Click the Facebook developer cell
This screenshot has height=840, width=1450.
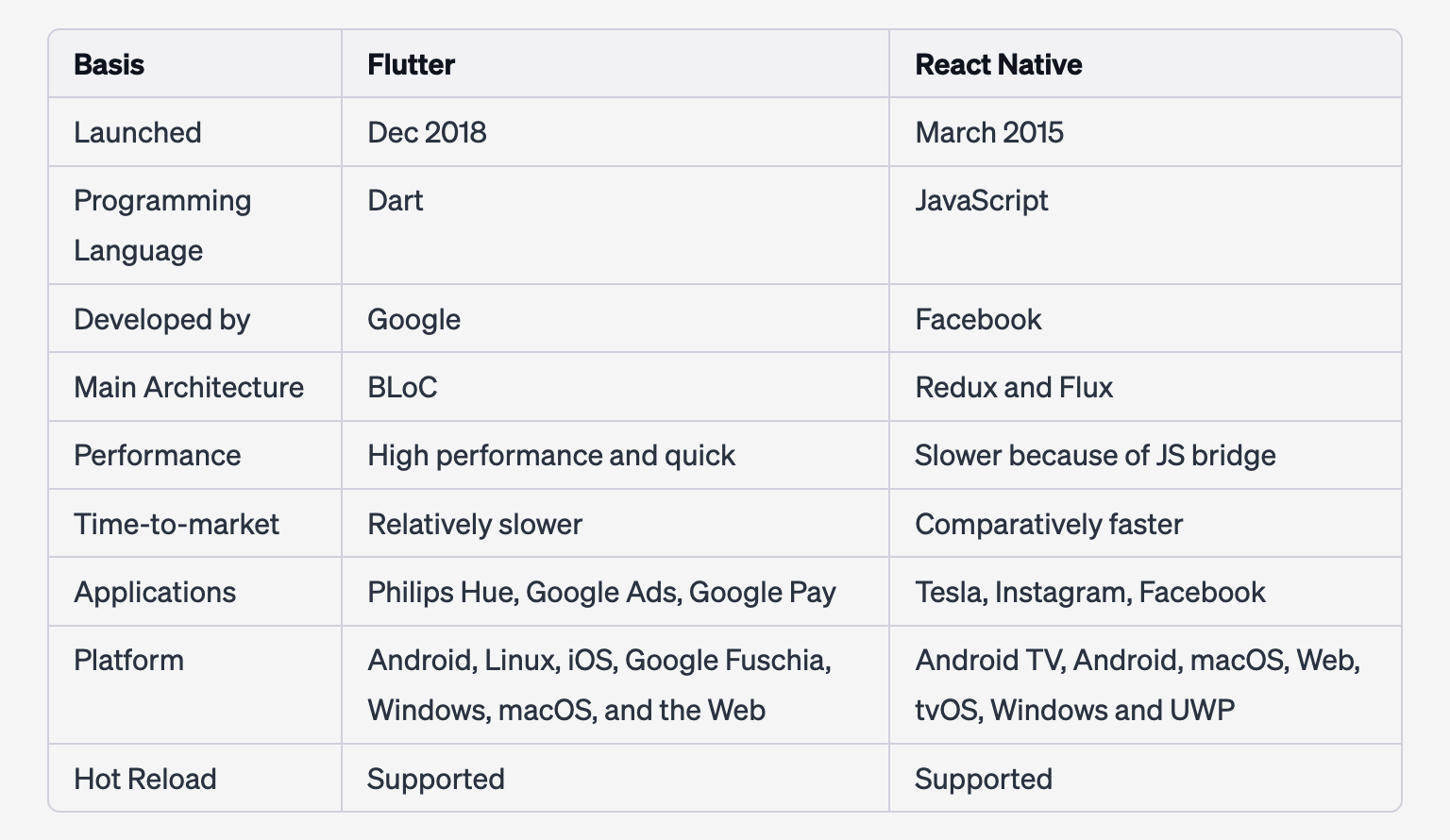[978, 319]
